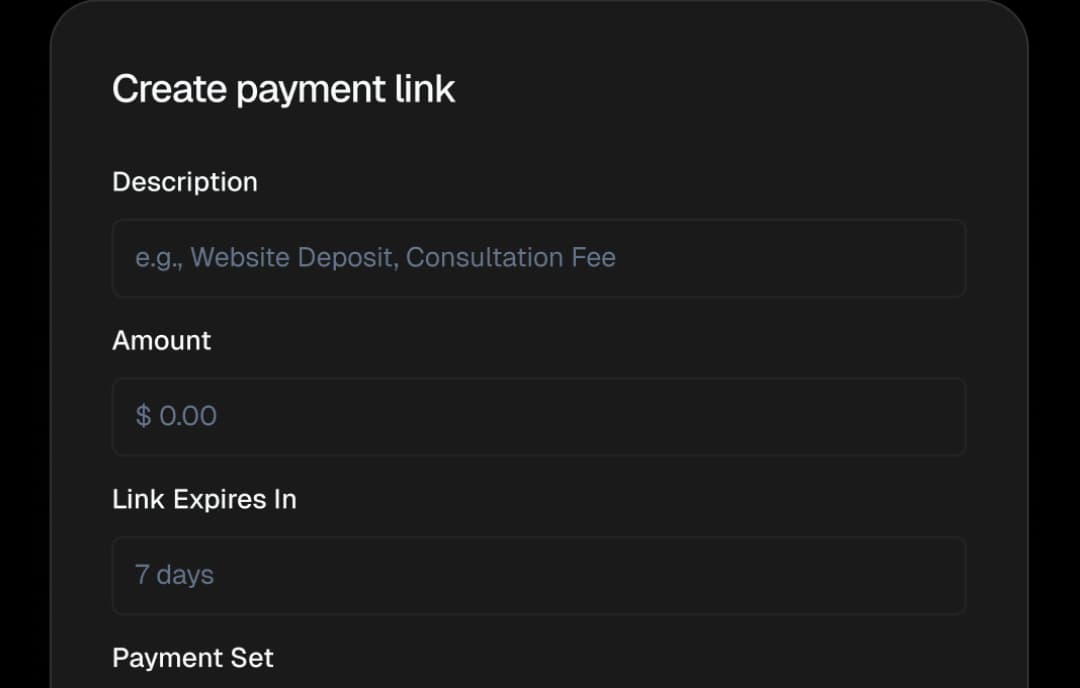Click the Amount label
The height and width of the screenshot is (688, 1080).
tap(161, 340)
